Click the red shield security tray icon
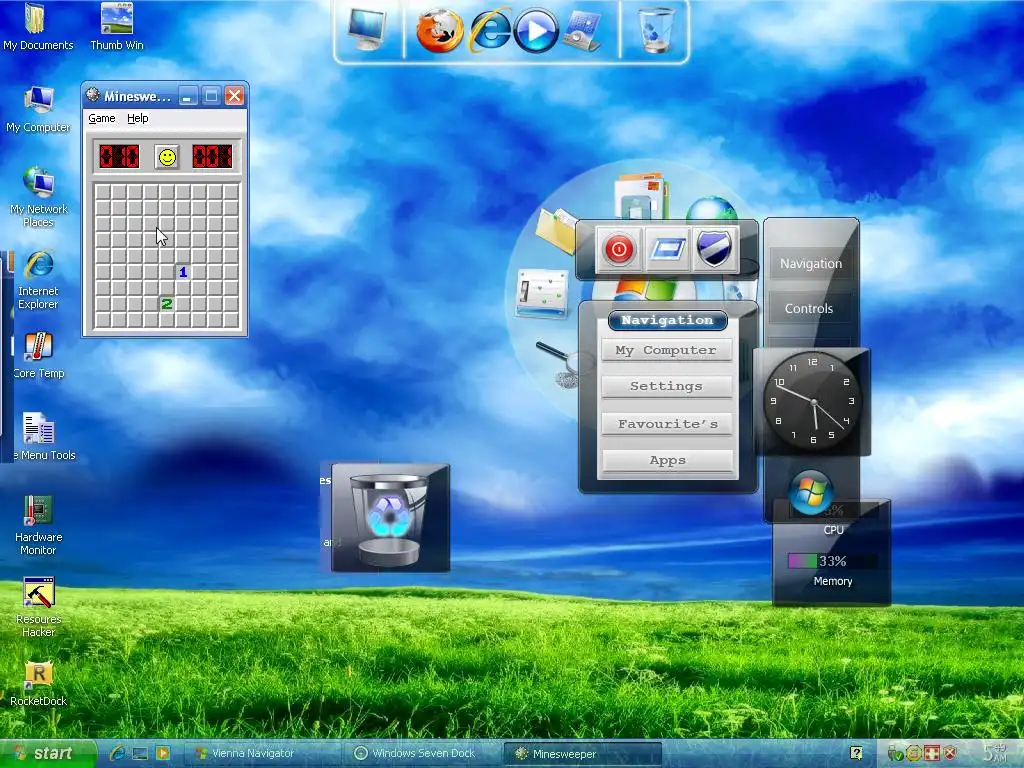Viewport: 1024px width, 768px height. 950,754
